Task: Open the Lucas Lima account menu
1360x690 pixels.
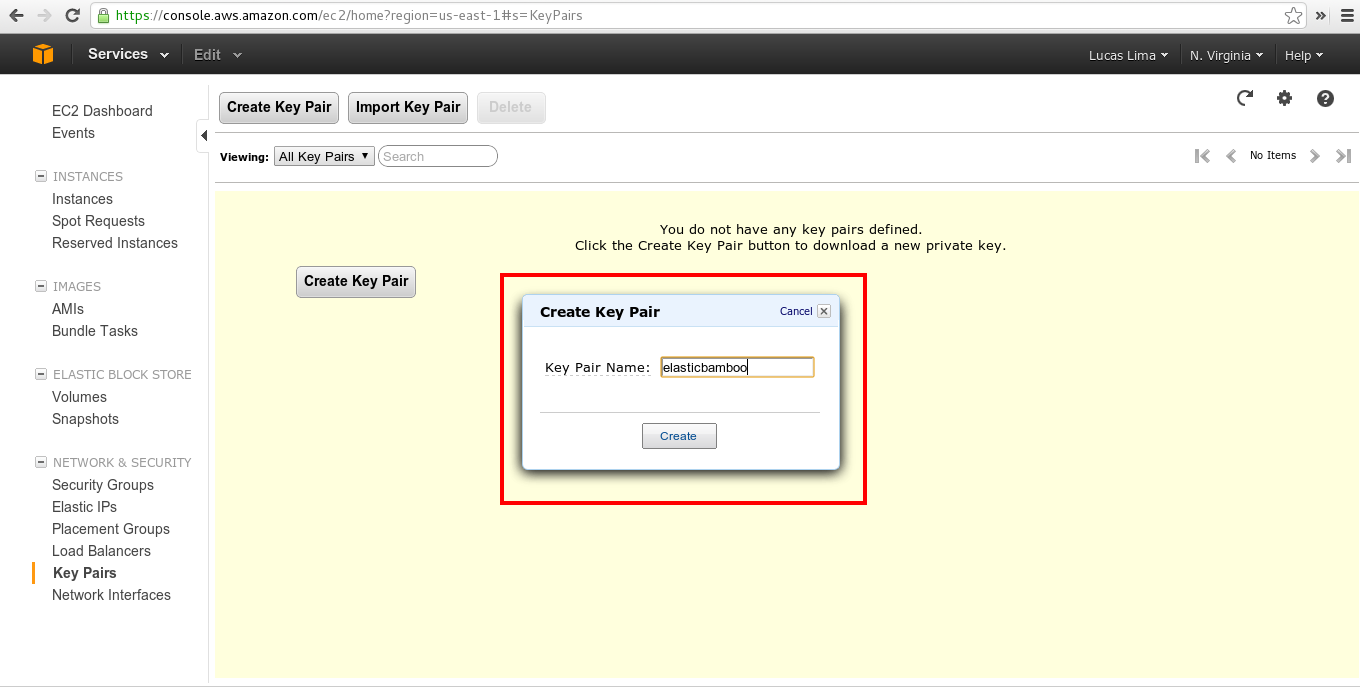Action: tap(1128, 55)
